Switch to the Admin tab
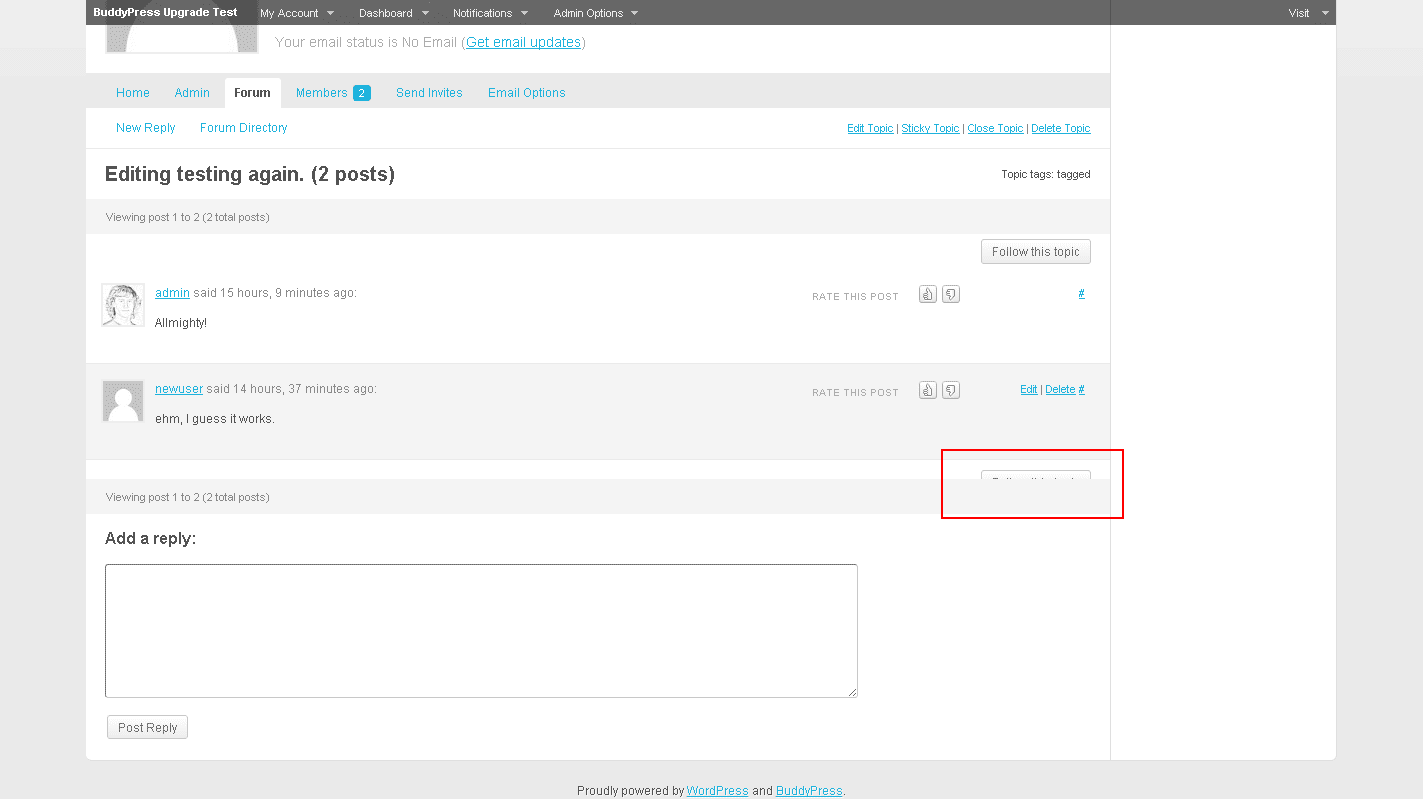The height and width of the screenshot is (799, 1423). 192,93
